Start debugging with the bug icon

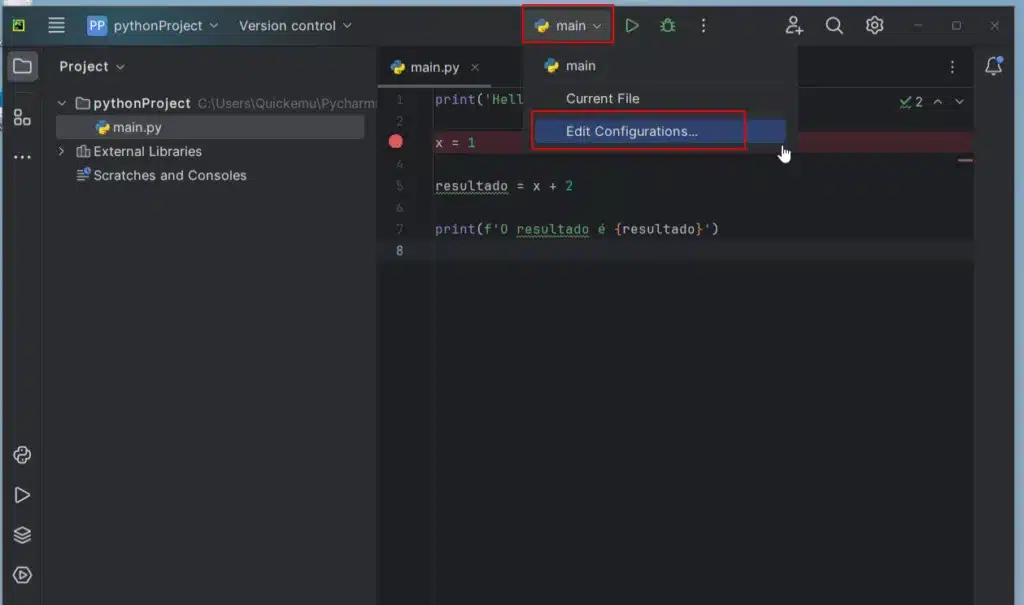667,25
